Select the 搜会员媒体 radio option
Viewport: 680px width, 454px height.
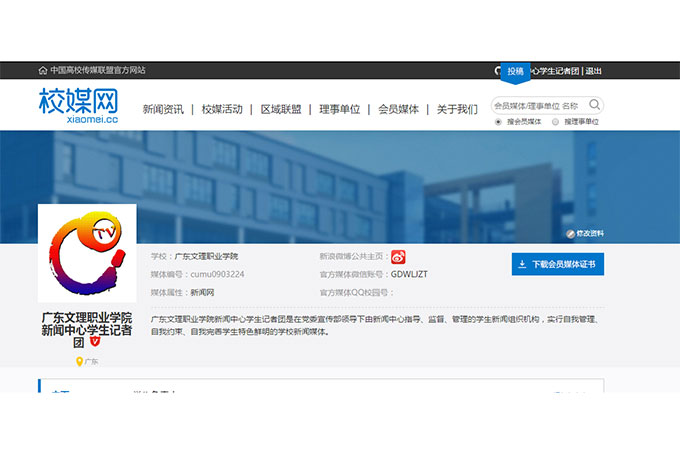pyautogui.click(x=499, y=122)
